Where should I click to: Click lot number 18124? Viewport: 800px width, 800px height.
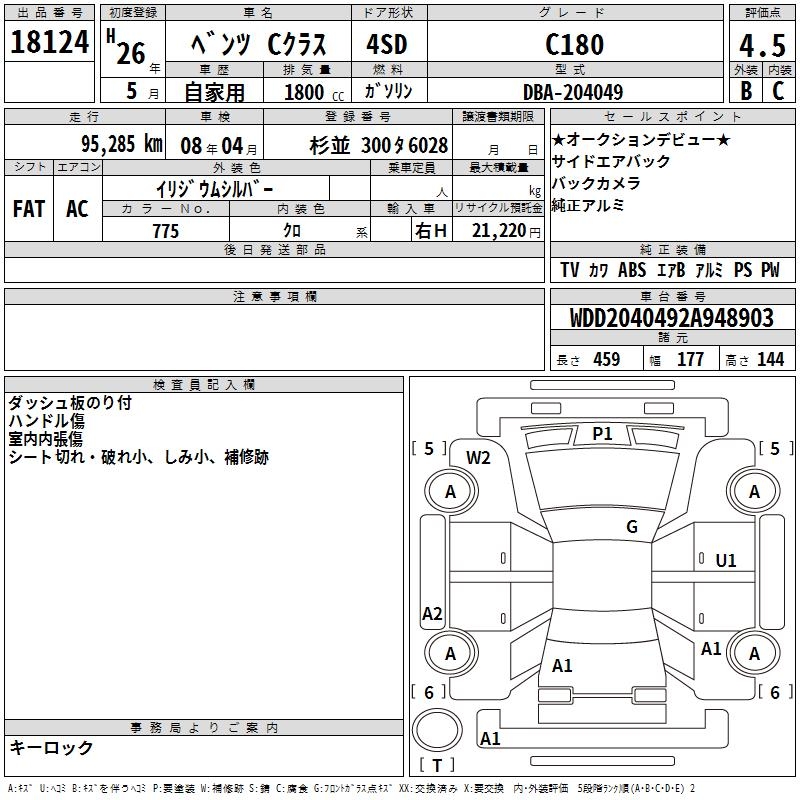tap(49, 42)
